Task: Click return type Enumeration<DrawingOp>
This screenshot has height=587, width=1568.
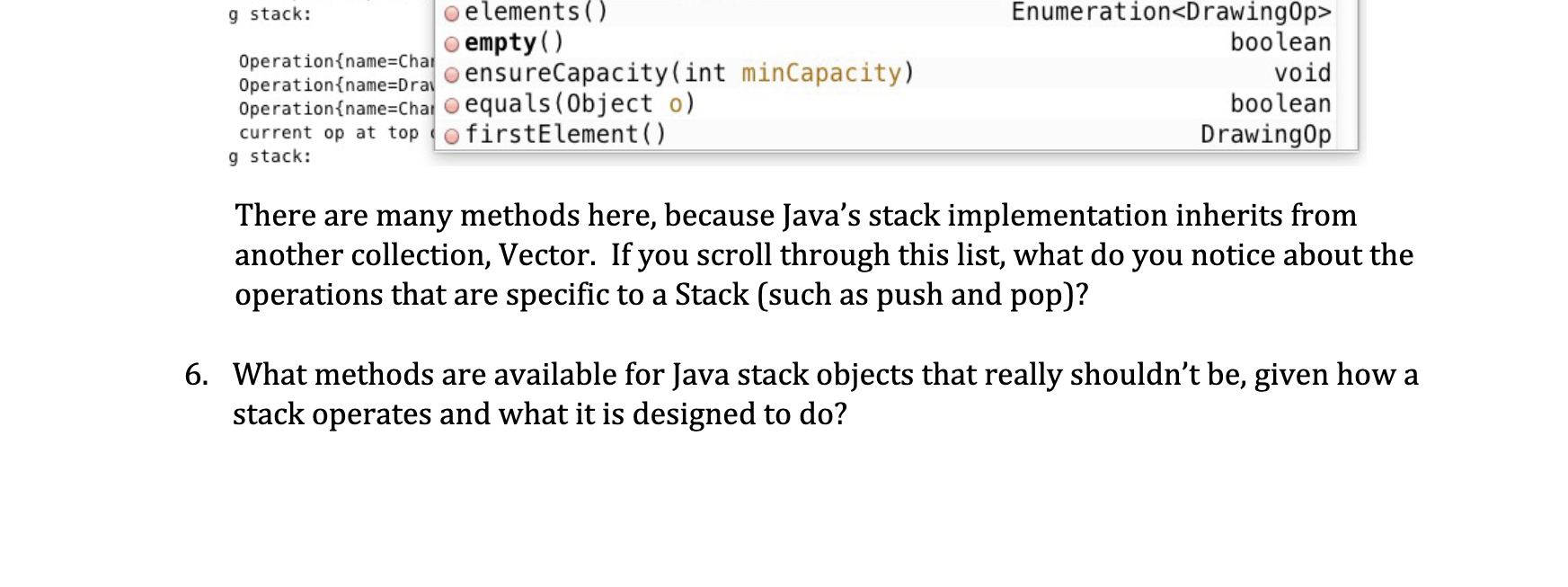Action: point(1171,12)
